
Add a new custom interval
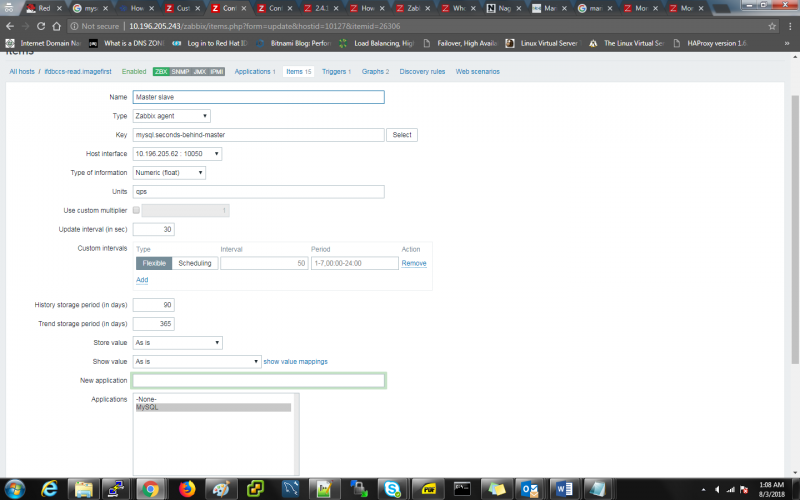click(x=142, y=280)
